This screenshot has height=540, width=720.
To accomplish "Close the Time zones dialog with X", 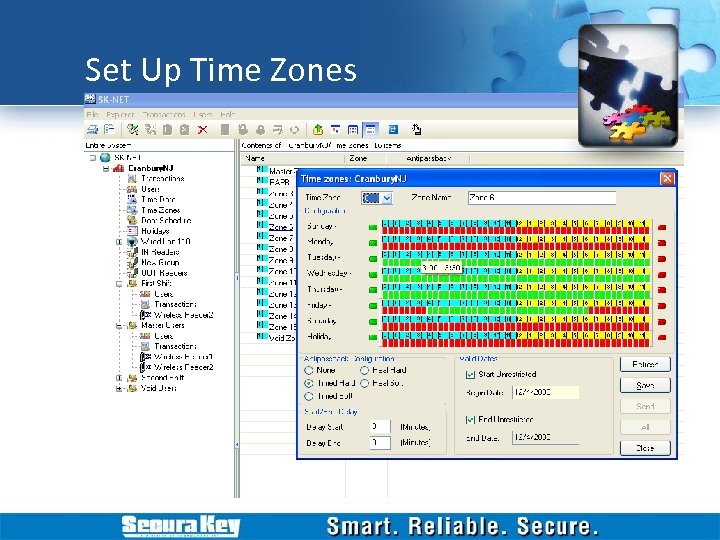I will [667, 178].
